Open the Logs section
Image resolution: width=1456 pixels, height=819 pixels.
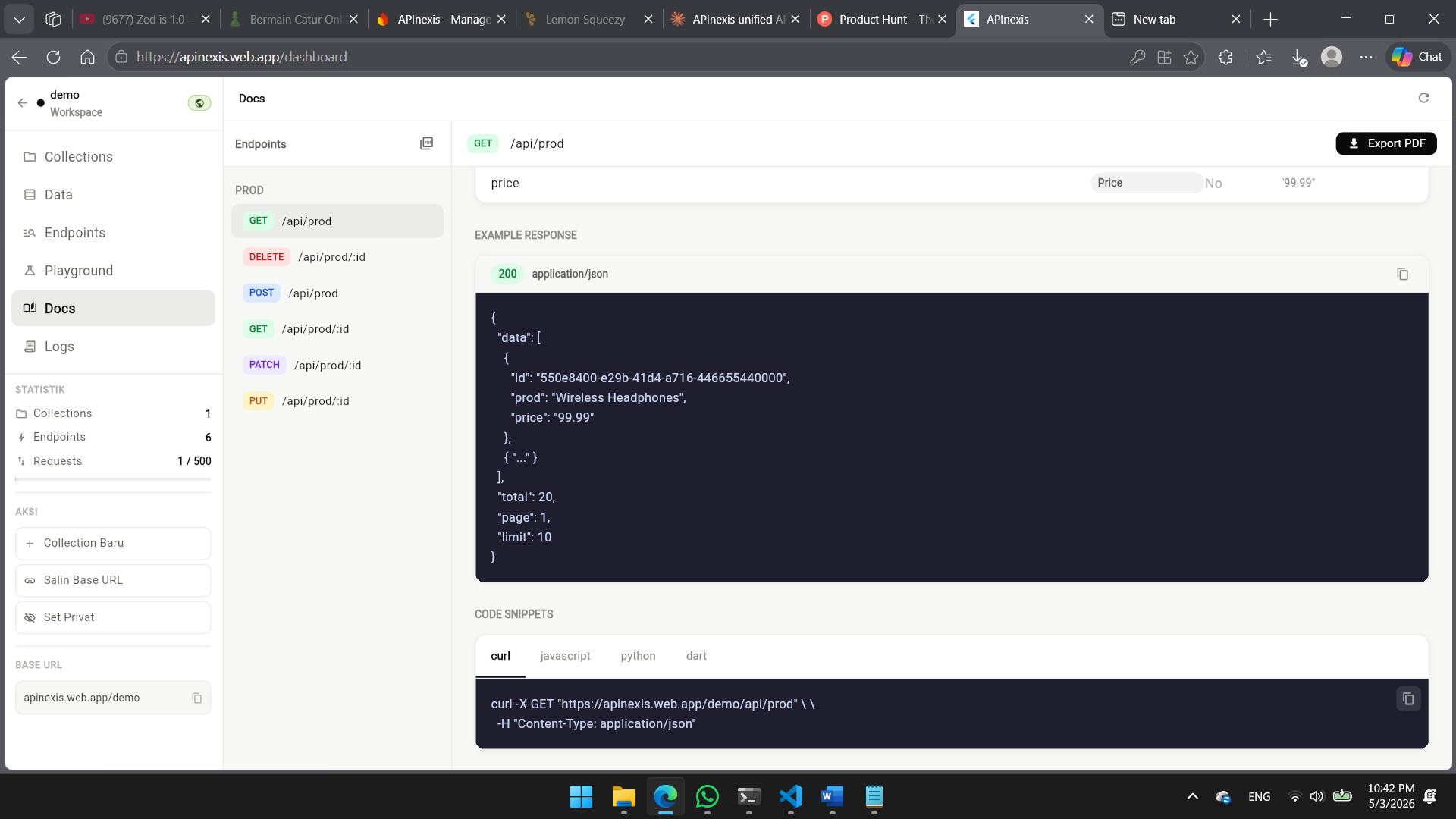[113, 347]
